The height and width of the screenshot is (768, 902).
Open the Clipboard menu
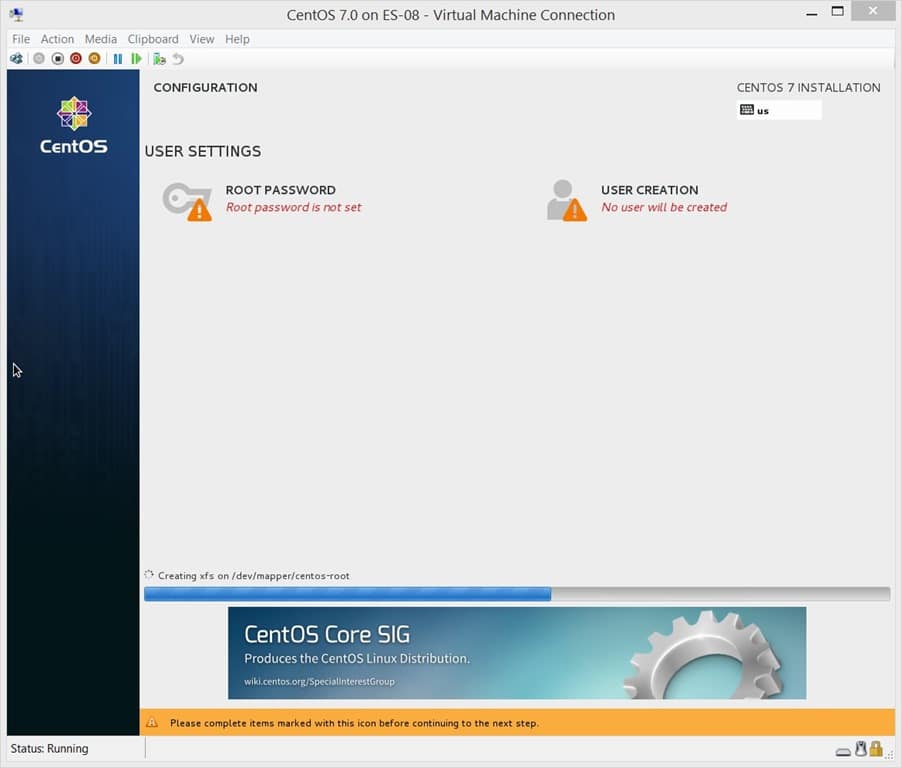pos(153,39)
